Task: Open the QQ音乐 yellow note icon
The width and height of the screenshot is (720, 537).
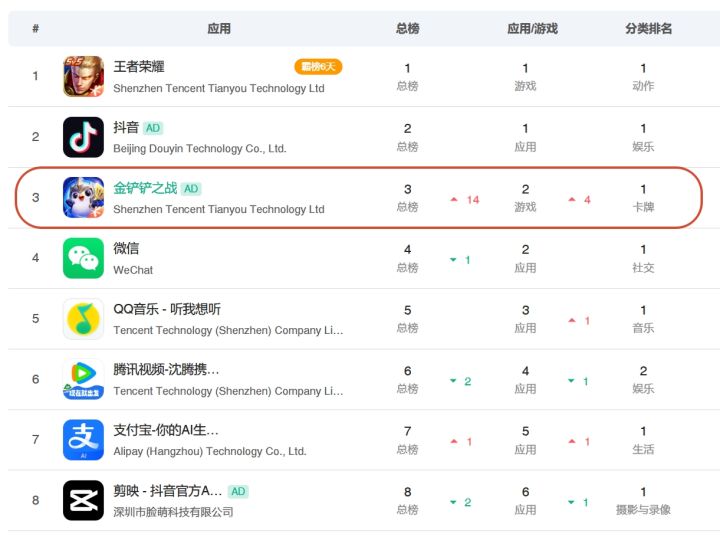Action: tap(83, 319)
